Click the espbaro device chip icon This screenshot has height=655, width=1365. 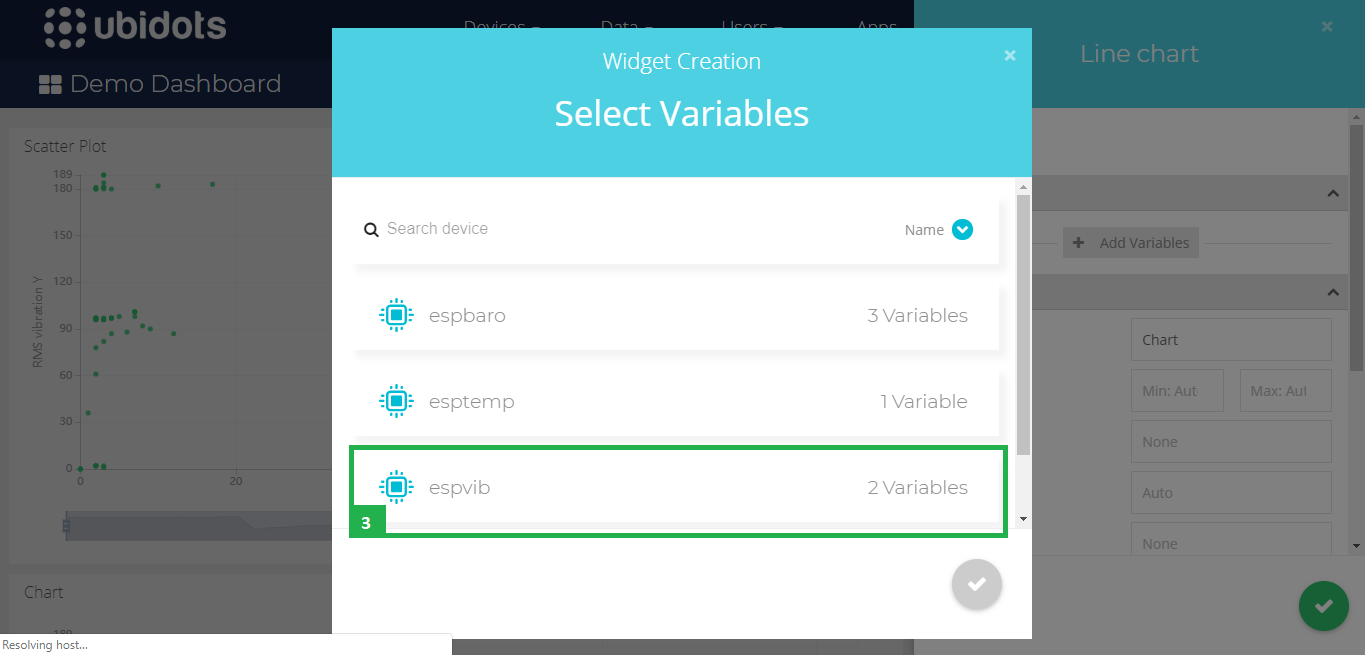click(x=396, y=315)
